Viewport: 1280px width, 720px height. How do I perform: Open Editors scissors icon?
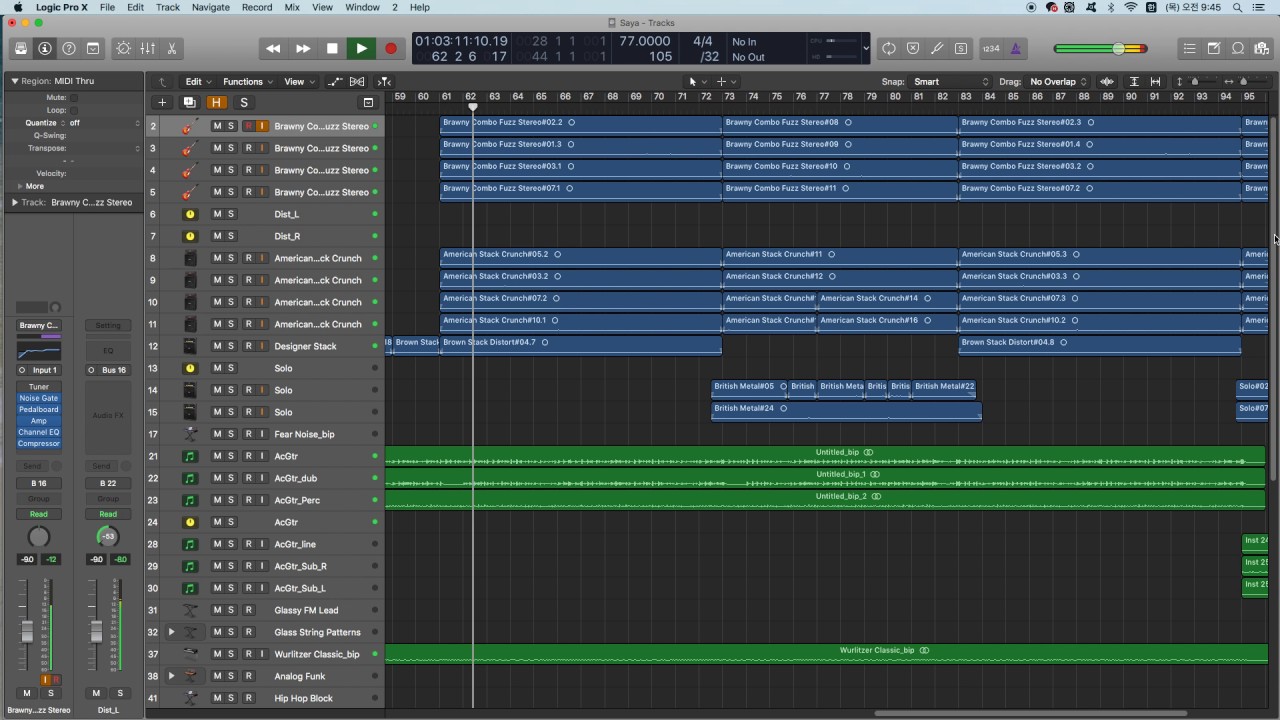click(x=172, y=48)
